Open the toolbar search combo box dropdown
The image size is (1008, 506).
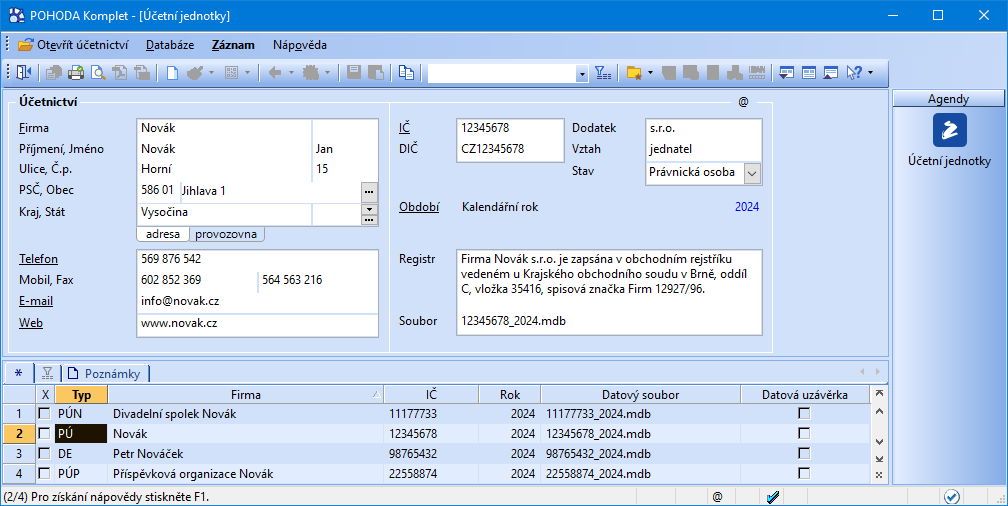[x=582, y=74]
